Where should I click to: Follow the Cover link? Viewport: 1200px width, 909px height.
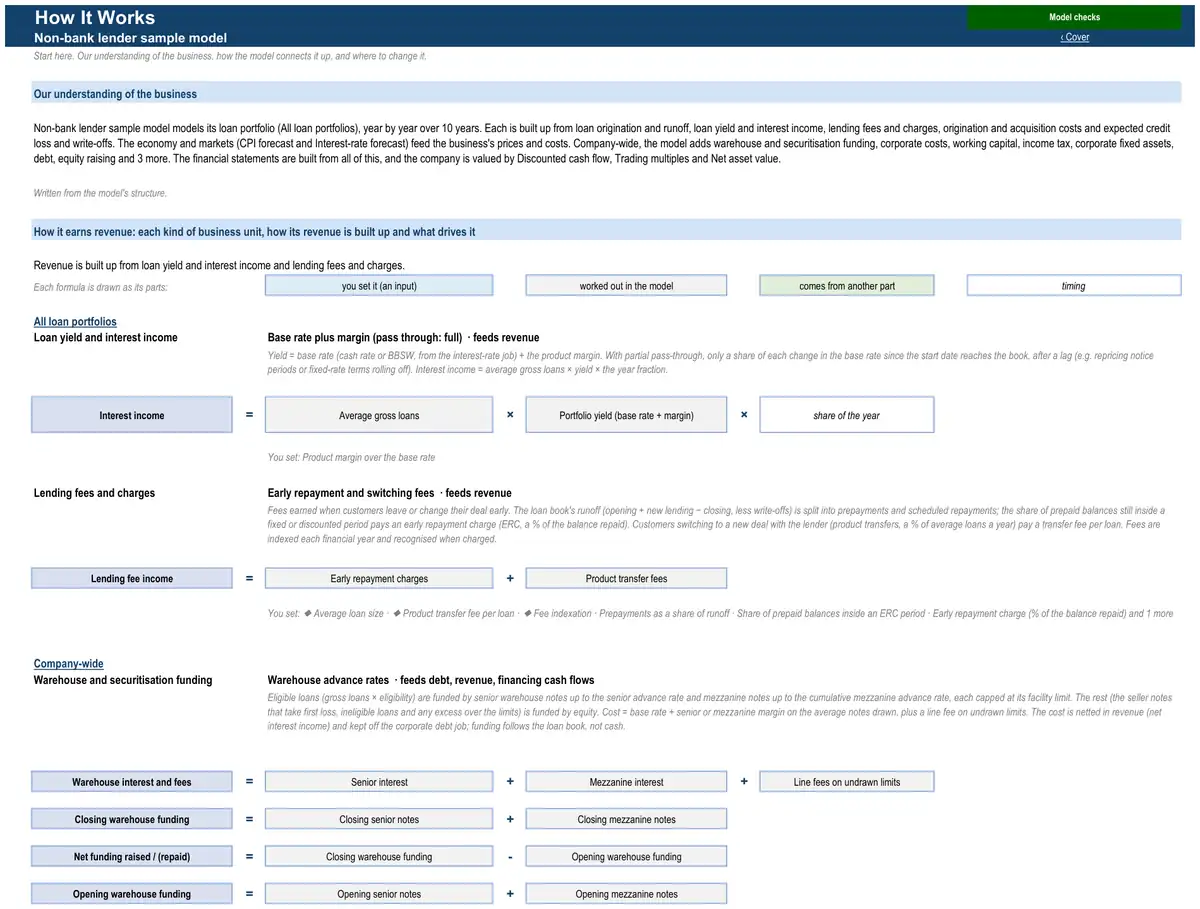pyautogui.click(x=1075, y=37)
